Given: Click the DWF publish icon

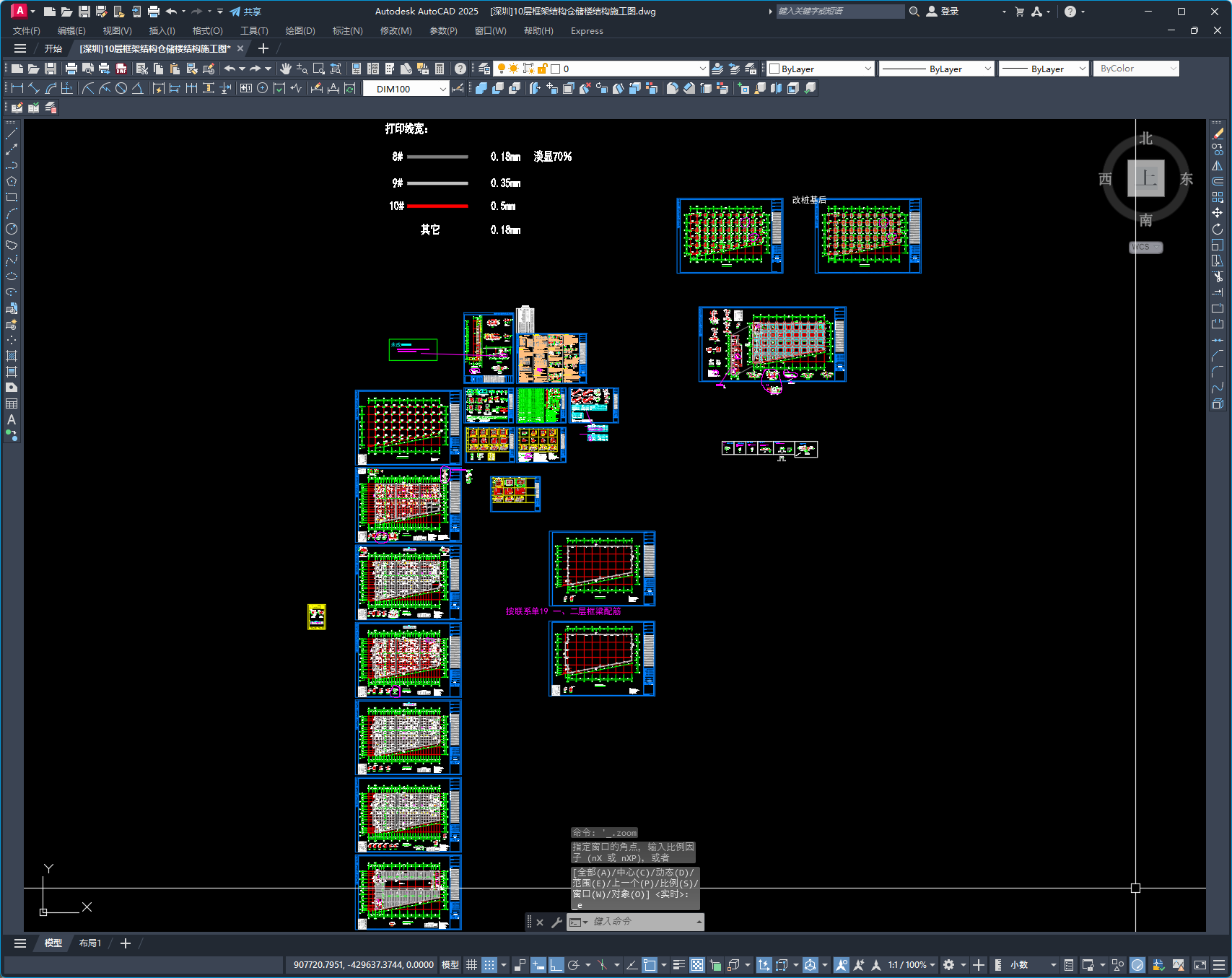Looking at the screenshot, I should 121,69.
